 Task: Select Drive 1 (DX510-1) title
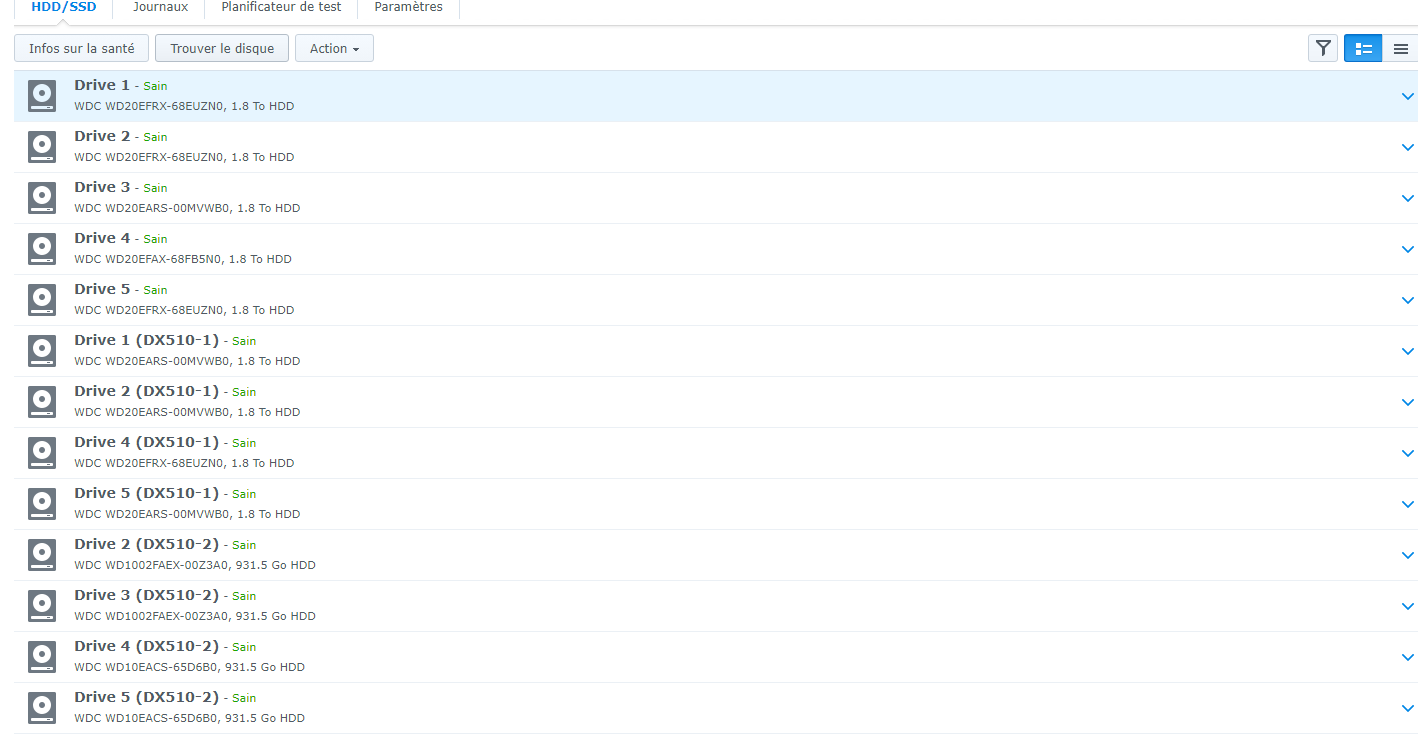coord(146,340)
